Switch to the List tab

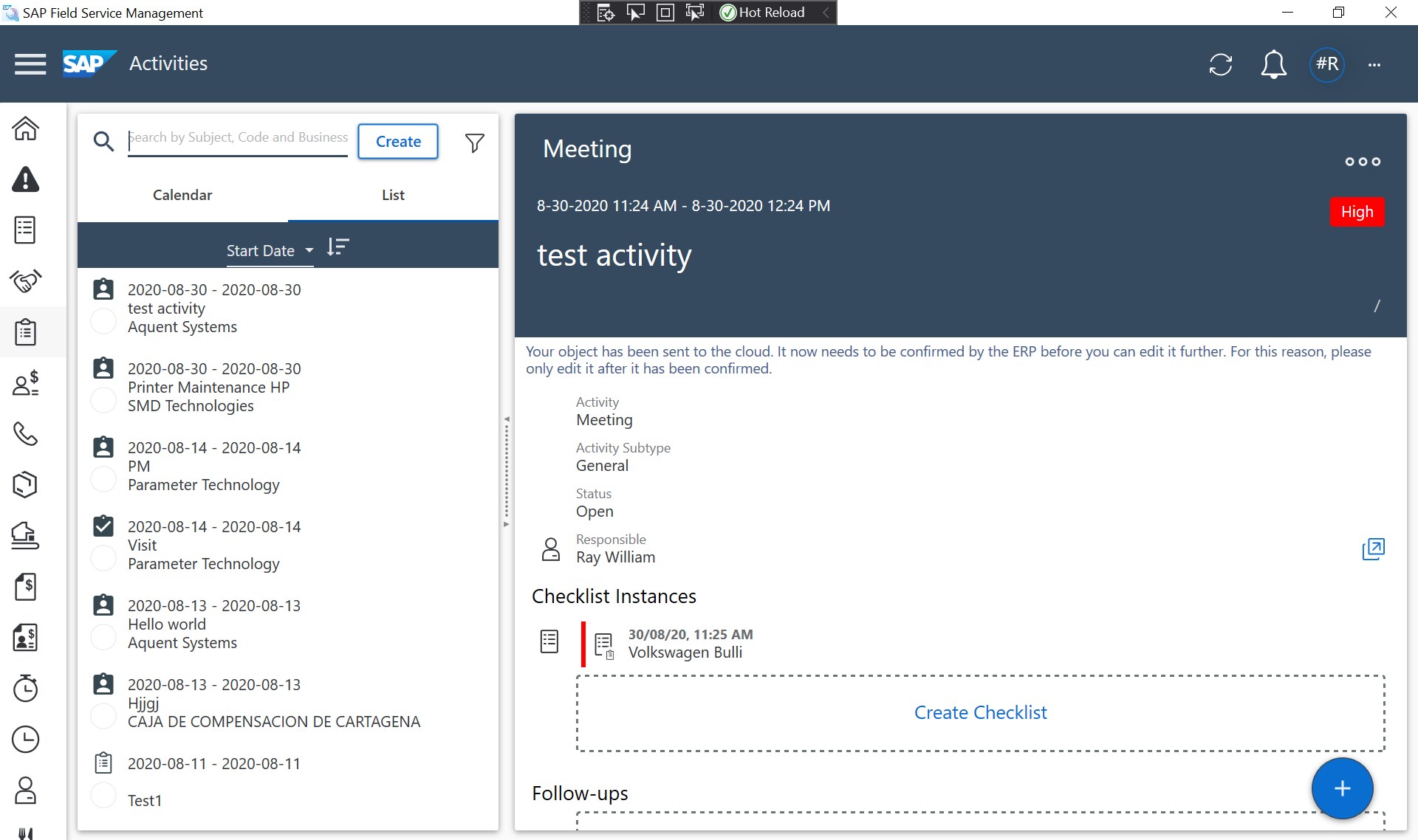click(393, 195)
